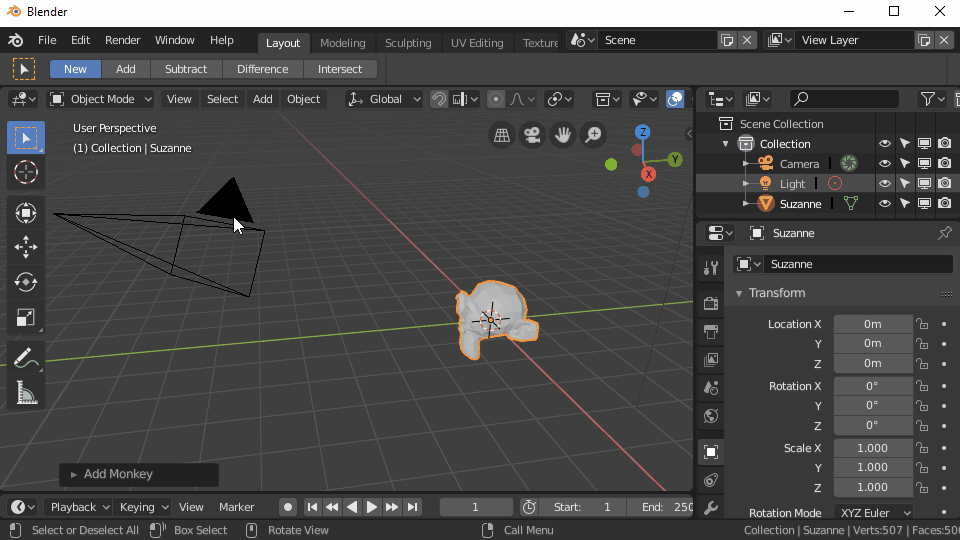The width and height of the screenshot is (960, 540).
Task: Toggle selectability of the Light
Action: pyautogui.click(x=905, y=183)
